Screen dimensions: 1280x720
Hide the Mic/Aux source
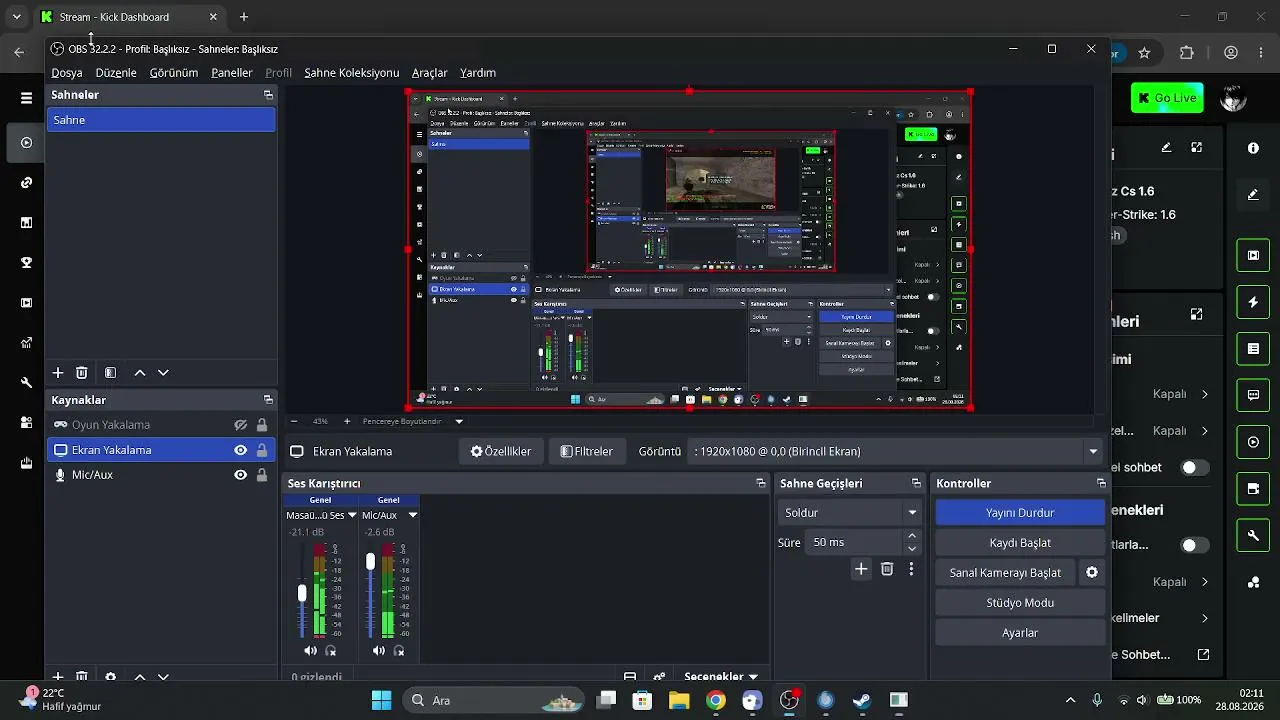pyautogui.click(x=240, y=475)
